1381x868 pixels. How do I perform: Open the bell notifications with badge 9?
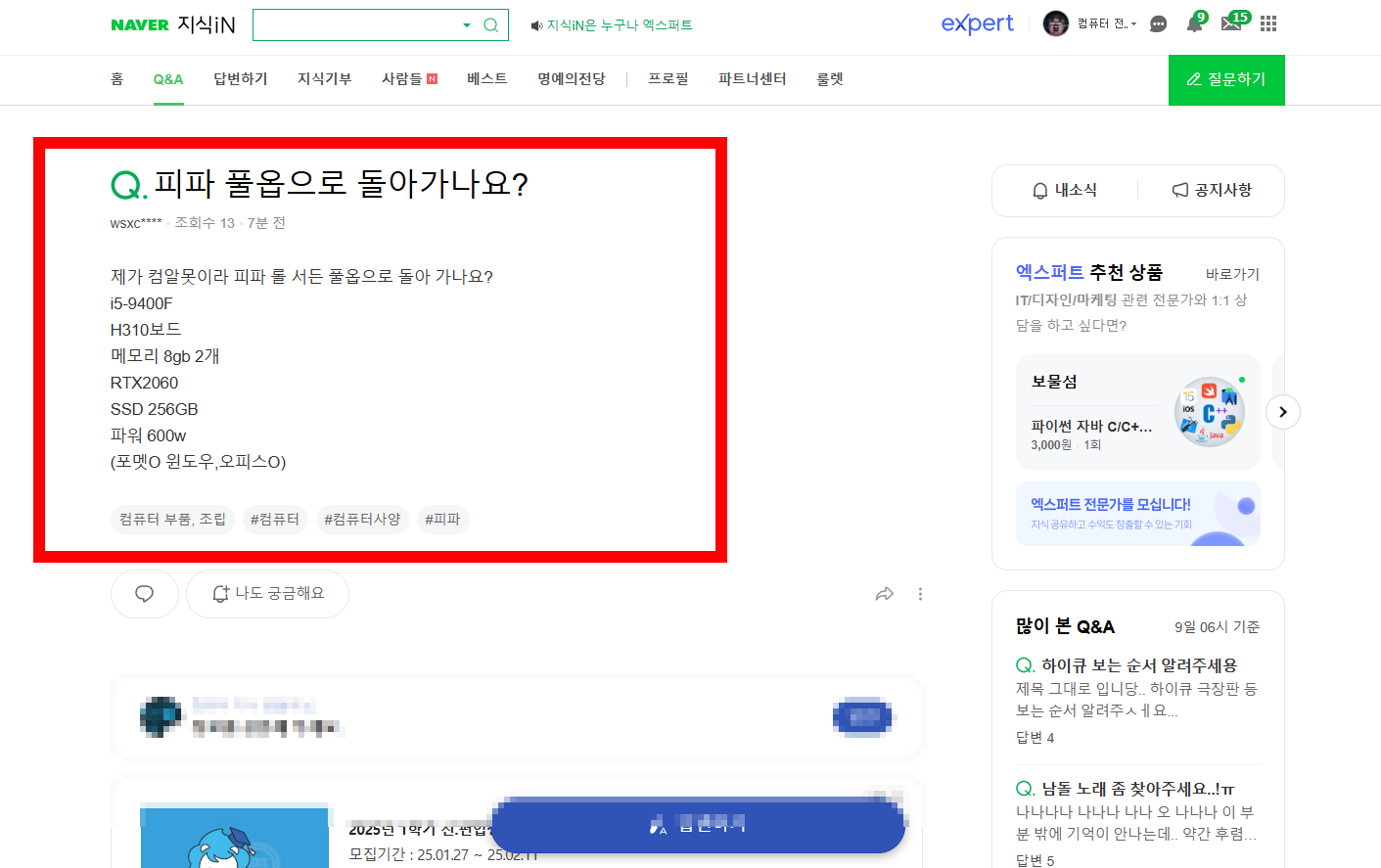click(1195, 23)
